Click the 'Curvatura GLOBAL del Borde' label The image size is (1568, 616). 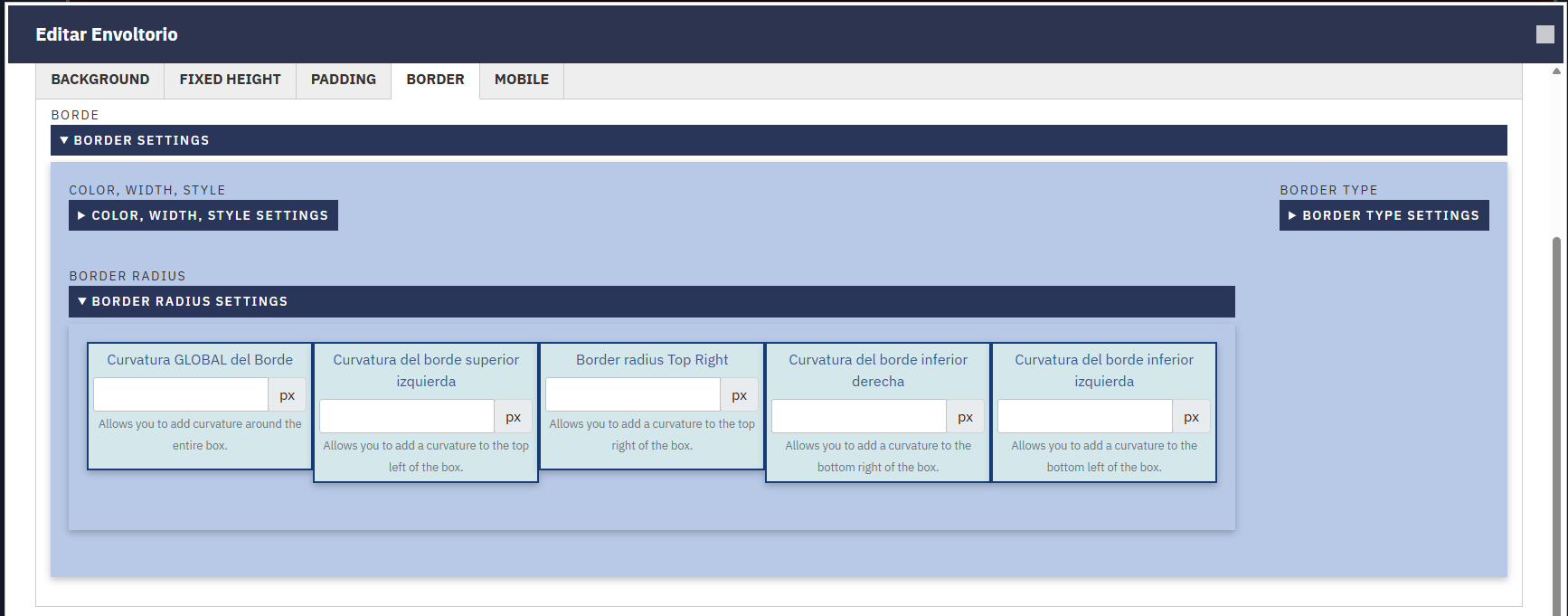[200, 359]
